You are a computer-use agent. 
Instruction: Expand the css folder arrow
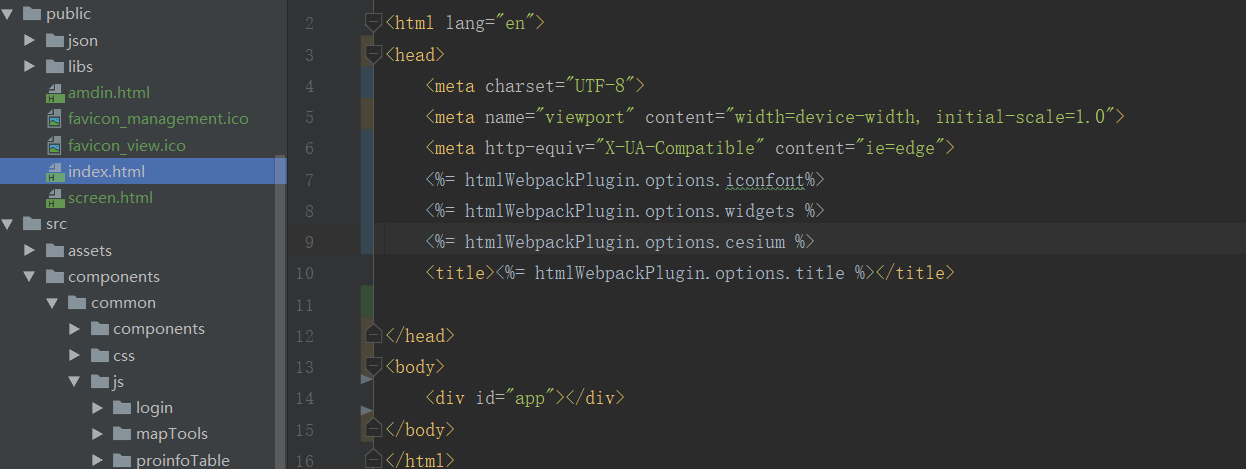pyautogui.click(x=75, y=355)
